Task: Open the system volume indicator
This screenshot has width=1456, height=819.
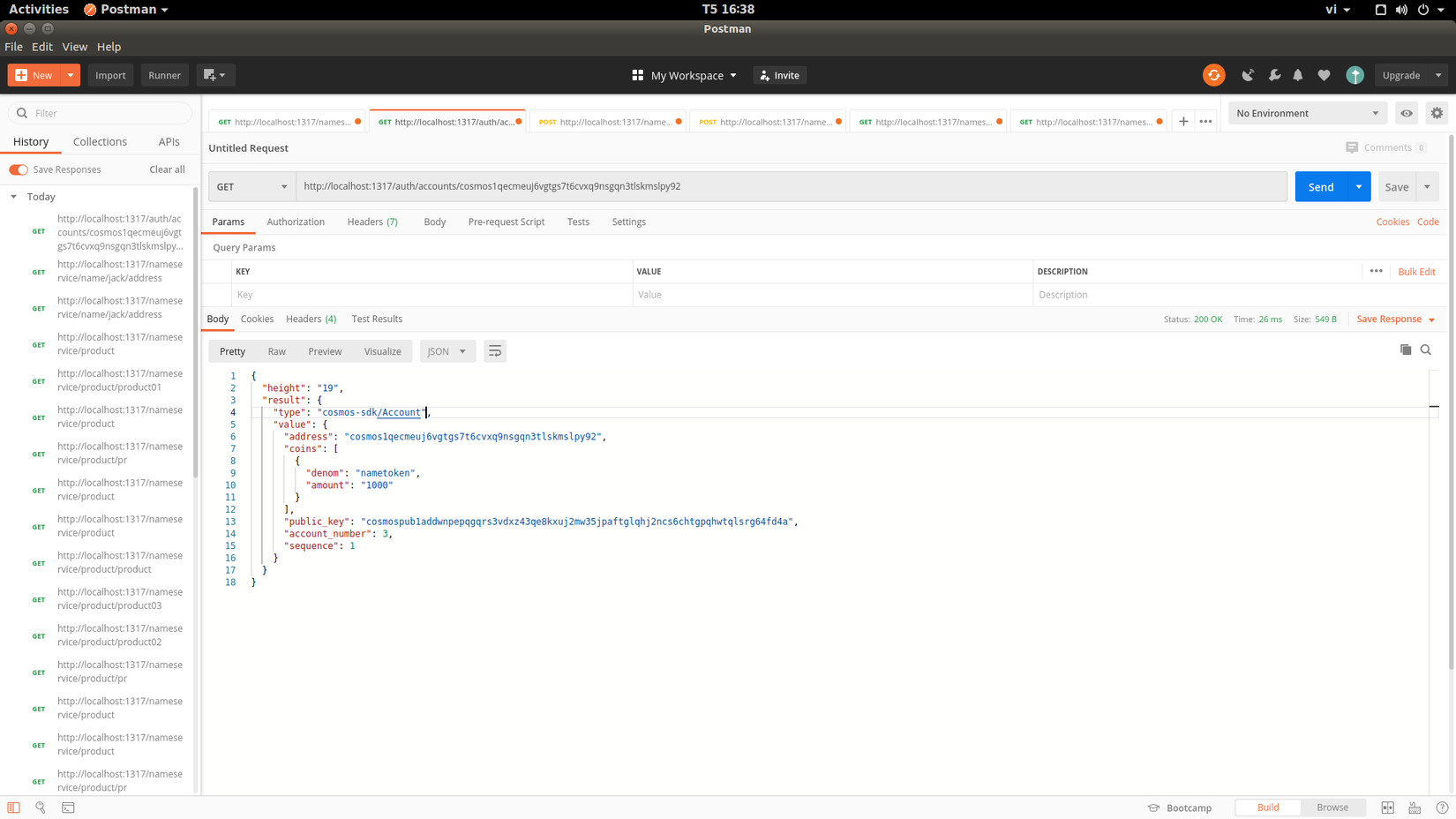Action: 1401,10
